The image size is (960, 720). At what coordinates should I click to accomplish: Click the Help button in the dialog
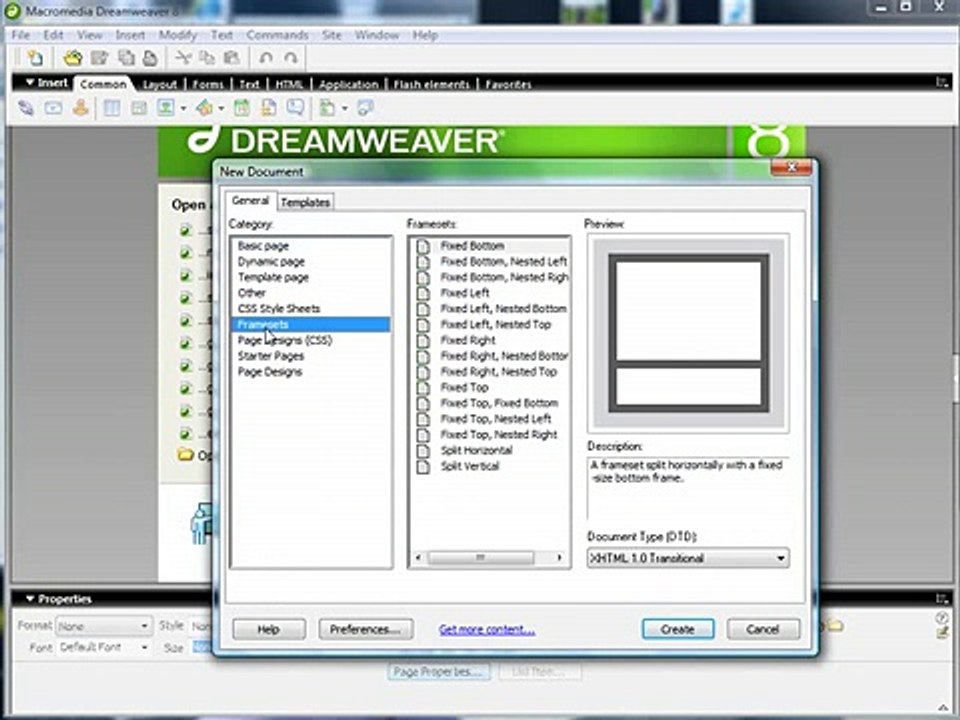point(269,629)
